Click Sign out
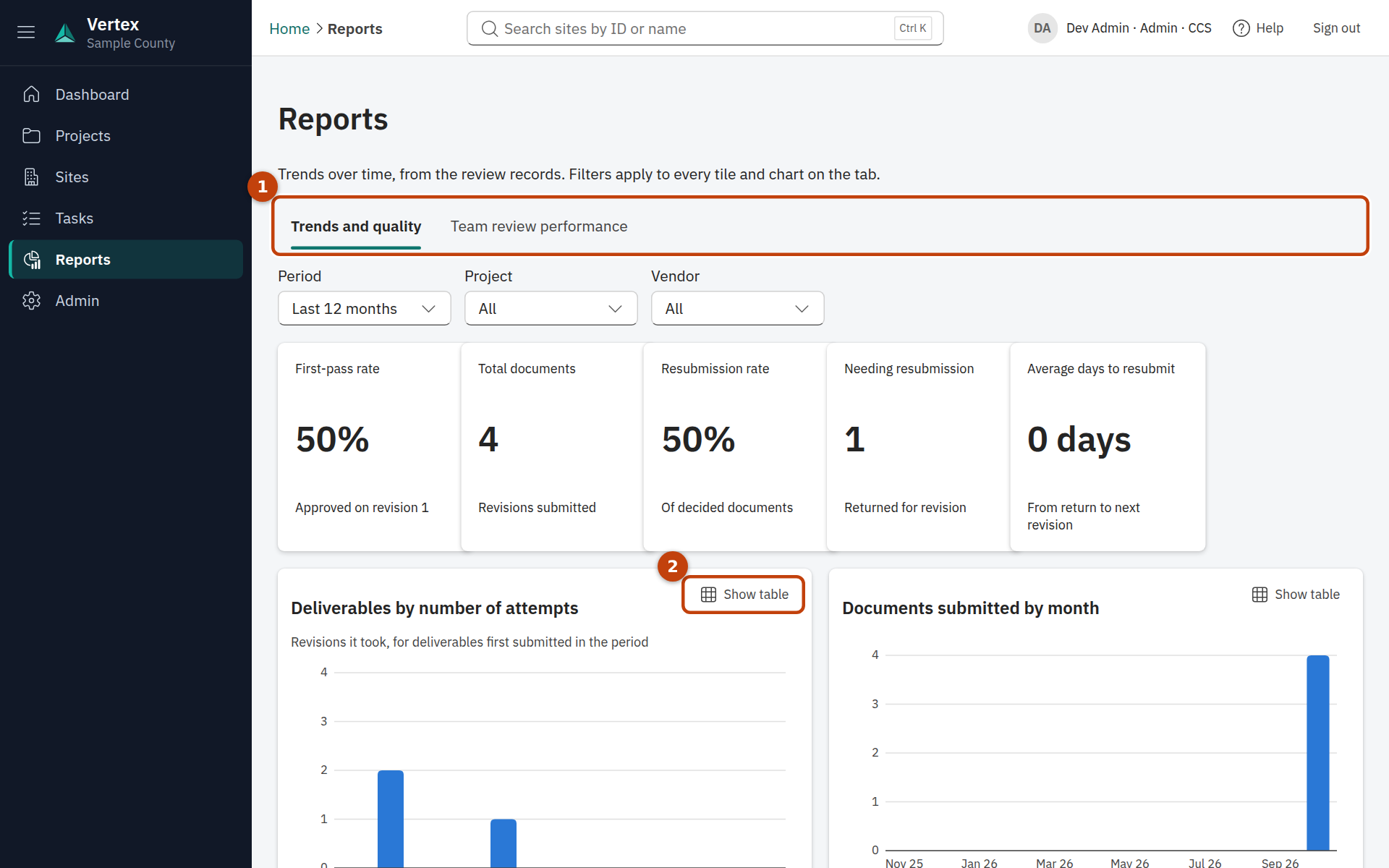Image resolution: width=1389 pixels, height=868 pixels. tap(1336, 28)
